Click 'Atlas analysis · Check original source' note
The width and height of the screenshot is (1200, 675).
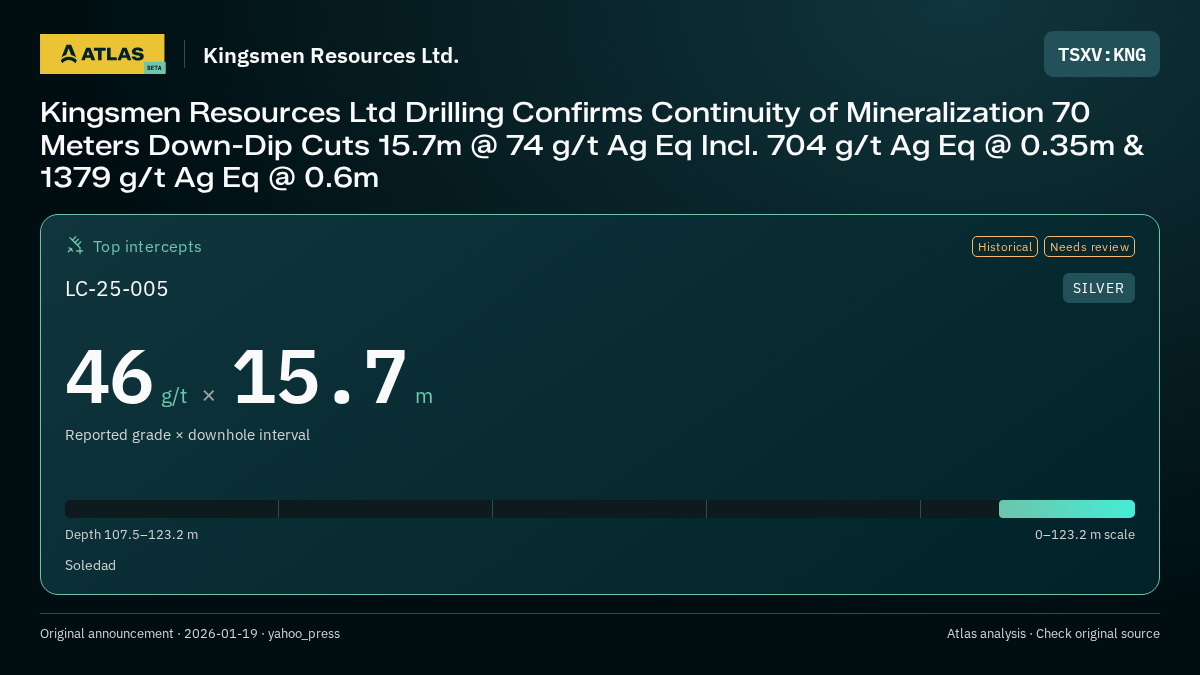pos(1053,634)
